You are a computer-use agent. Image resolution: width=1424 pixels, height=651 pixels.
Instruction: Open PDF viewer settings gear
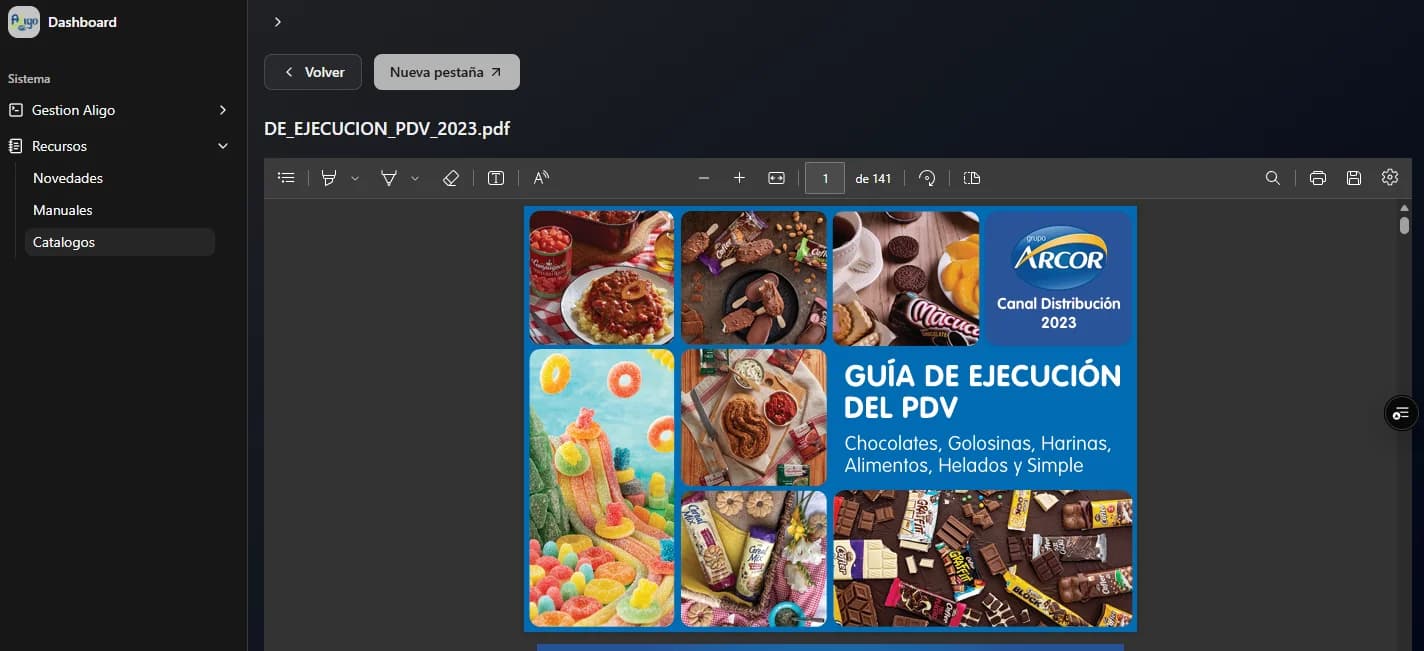[1390, 177]
